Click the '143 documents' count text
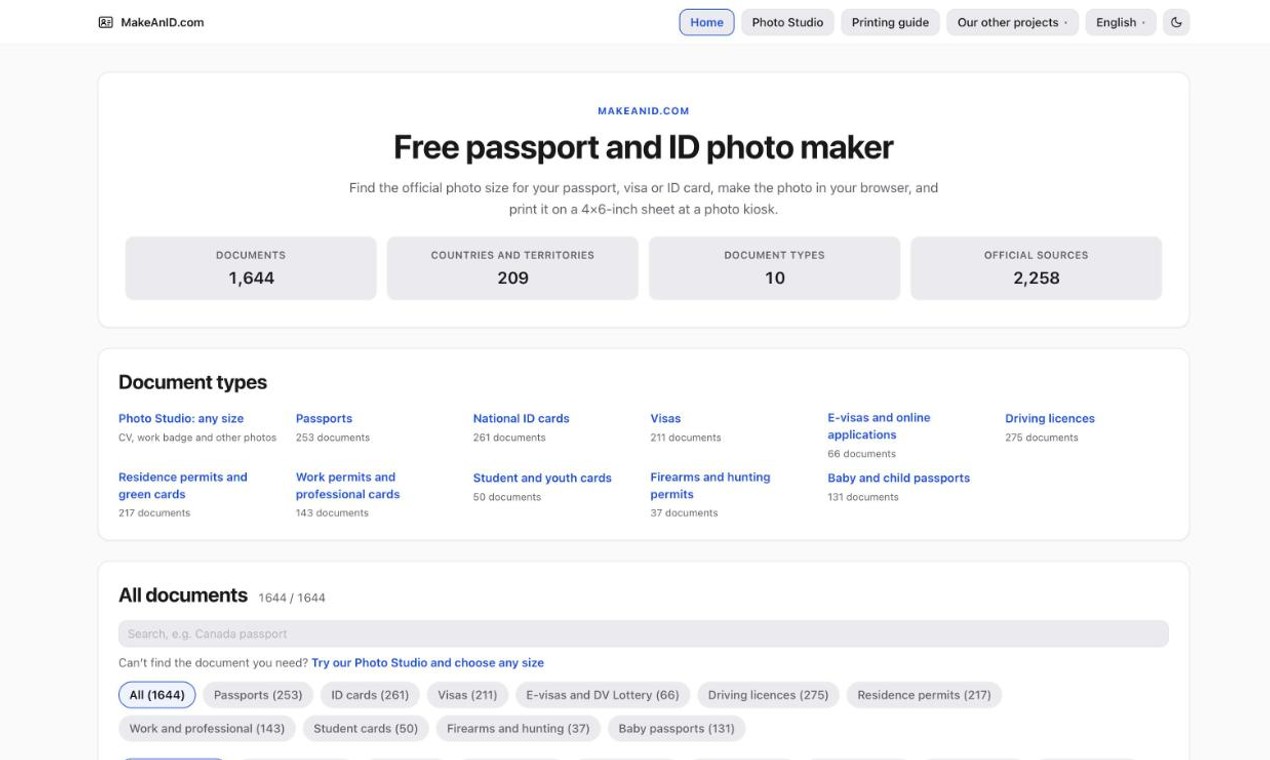 pos(332,513)
